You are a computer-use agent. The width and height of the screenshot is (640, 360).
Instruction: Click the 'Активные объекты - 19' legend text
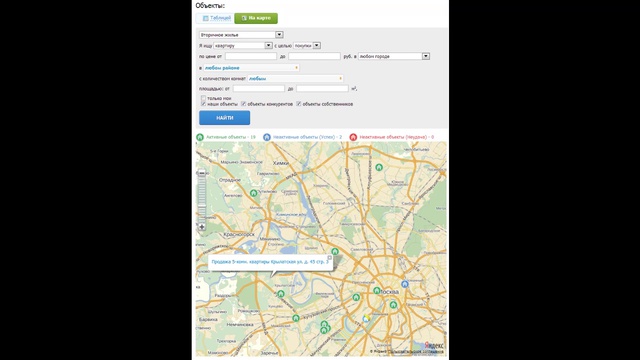pyautogui.click(x=231, y=137)
